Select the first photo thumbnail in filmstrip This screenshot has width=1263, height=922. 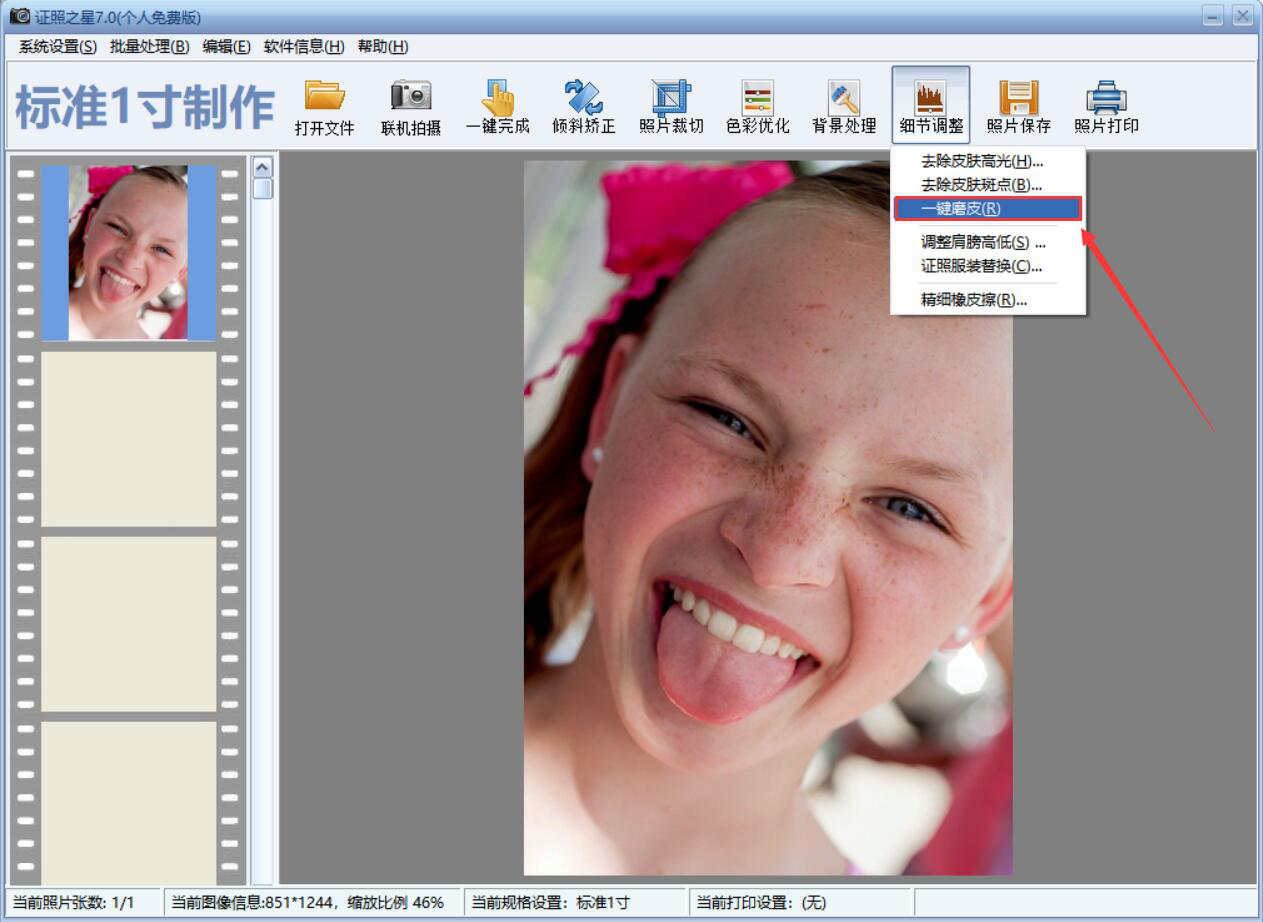pyautogui.click(x=128, y=253)
